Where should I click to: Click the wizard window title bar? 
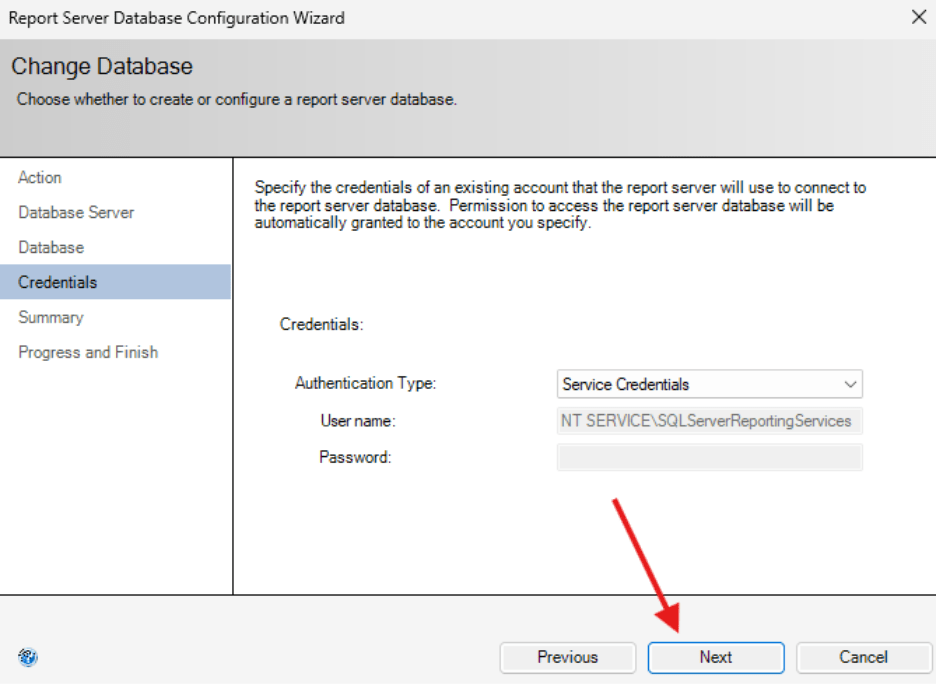coord(400,16)
